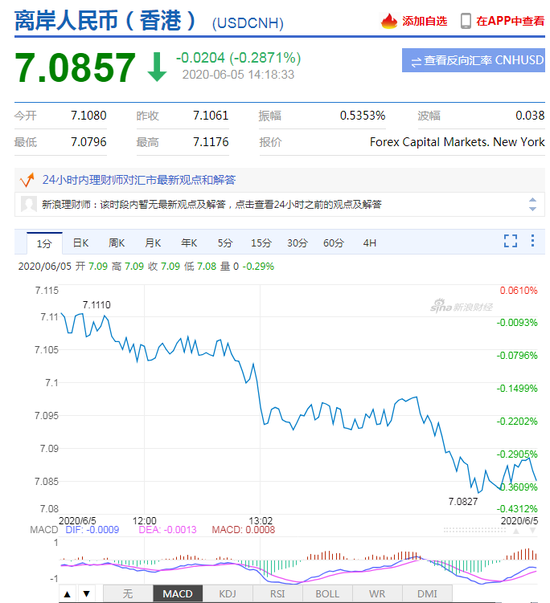Image resolution: width=550 pixels, height=603 pixels.
Task: Click the 新浪理财师 notice text
Action: point(212,205)
